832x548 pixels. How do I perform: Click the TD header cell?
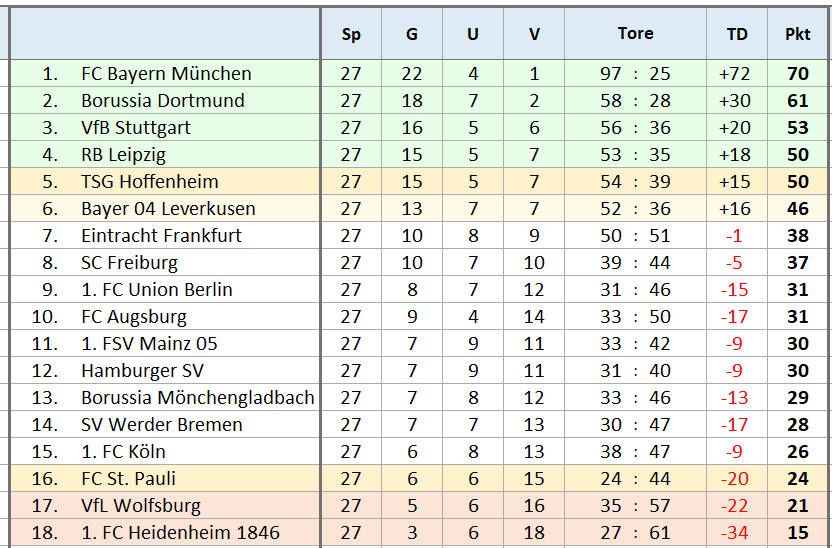[x=737, y=34]
